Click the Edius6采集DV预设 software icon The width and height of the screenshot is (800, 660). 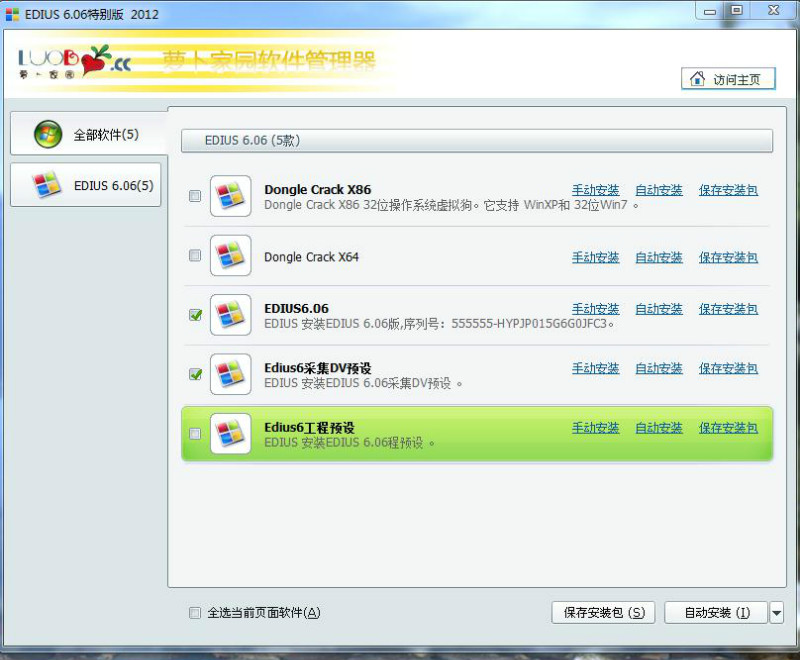231,374
